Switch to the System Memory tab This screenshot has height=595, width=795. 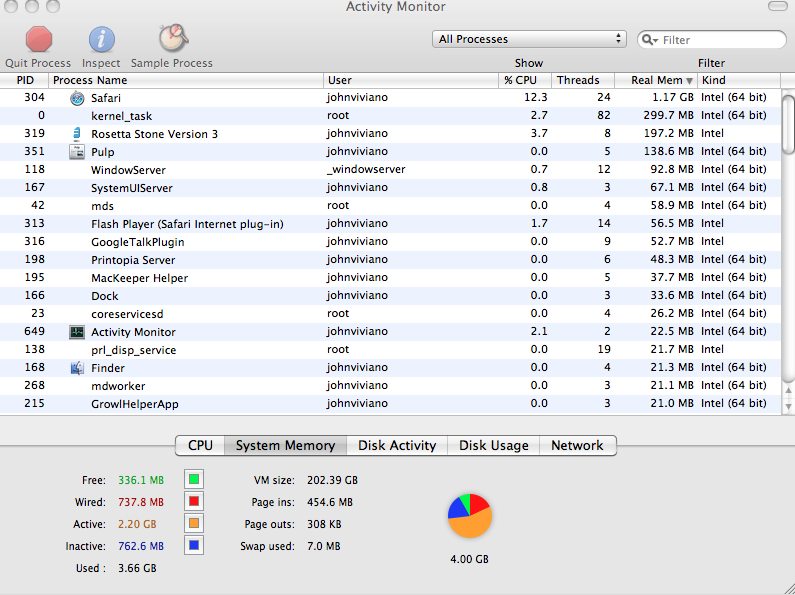click(x=285, y=445)
